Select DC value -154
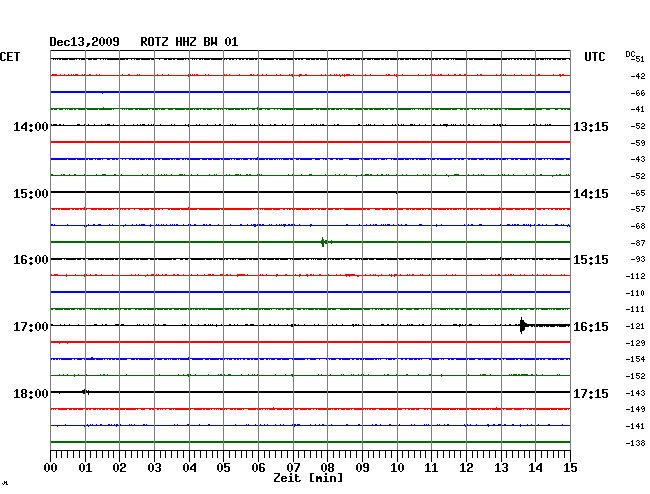This screenshot has width=650, height=494. [635, 359]
